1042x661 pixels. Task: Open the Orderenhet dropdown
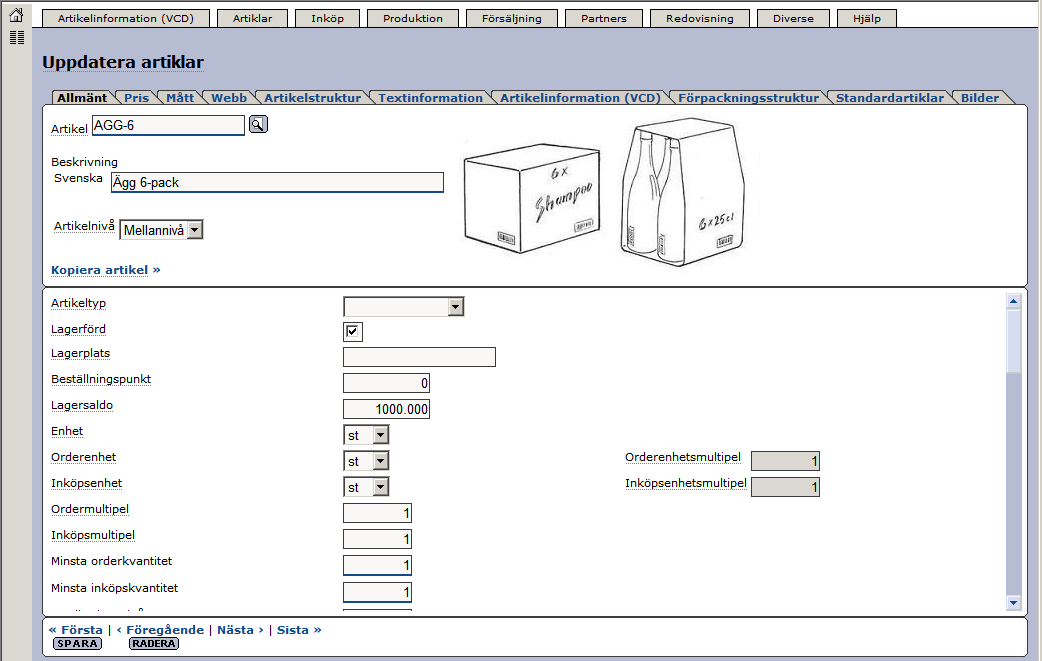point(366,461)
